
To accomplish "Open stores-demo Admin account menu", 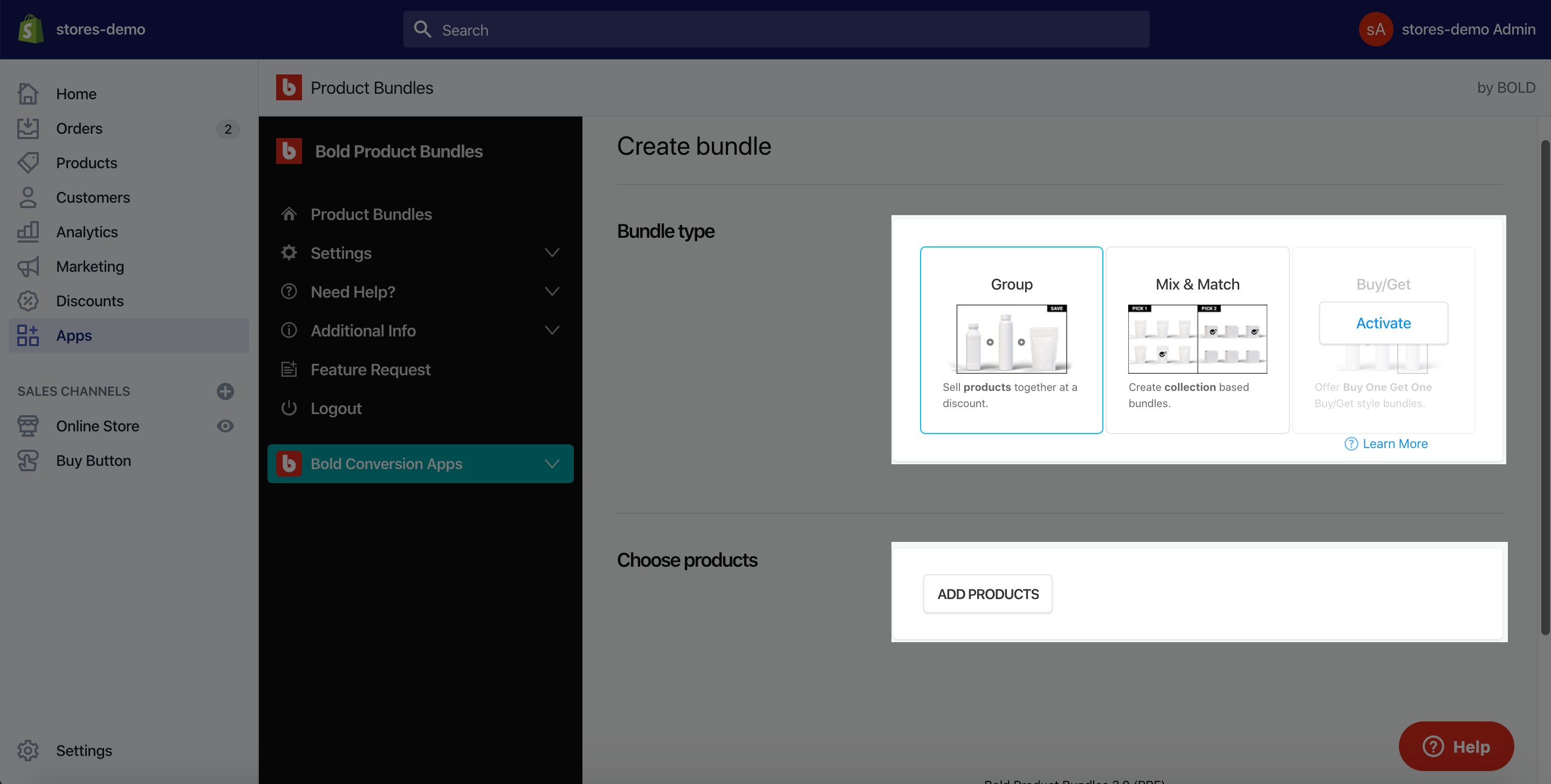I will 1447,30.
